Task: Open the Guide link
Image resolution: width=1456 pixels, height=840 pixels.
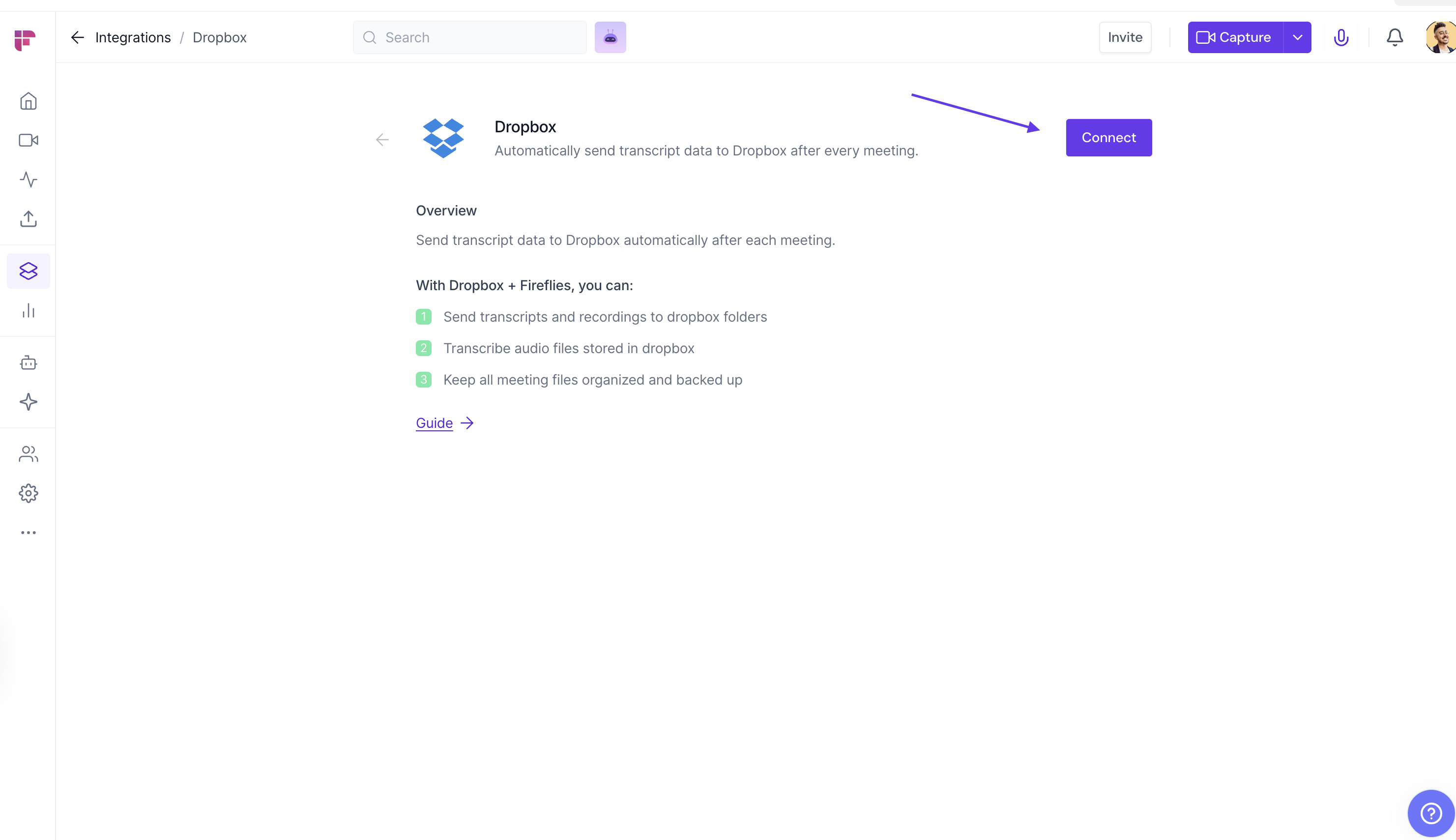Action: pos(434,423)
